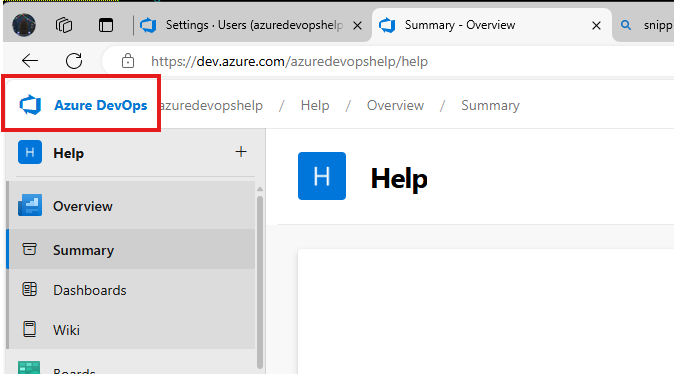Click the plus add-new button in sidebar
The image size is (674, 374).
241,152
